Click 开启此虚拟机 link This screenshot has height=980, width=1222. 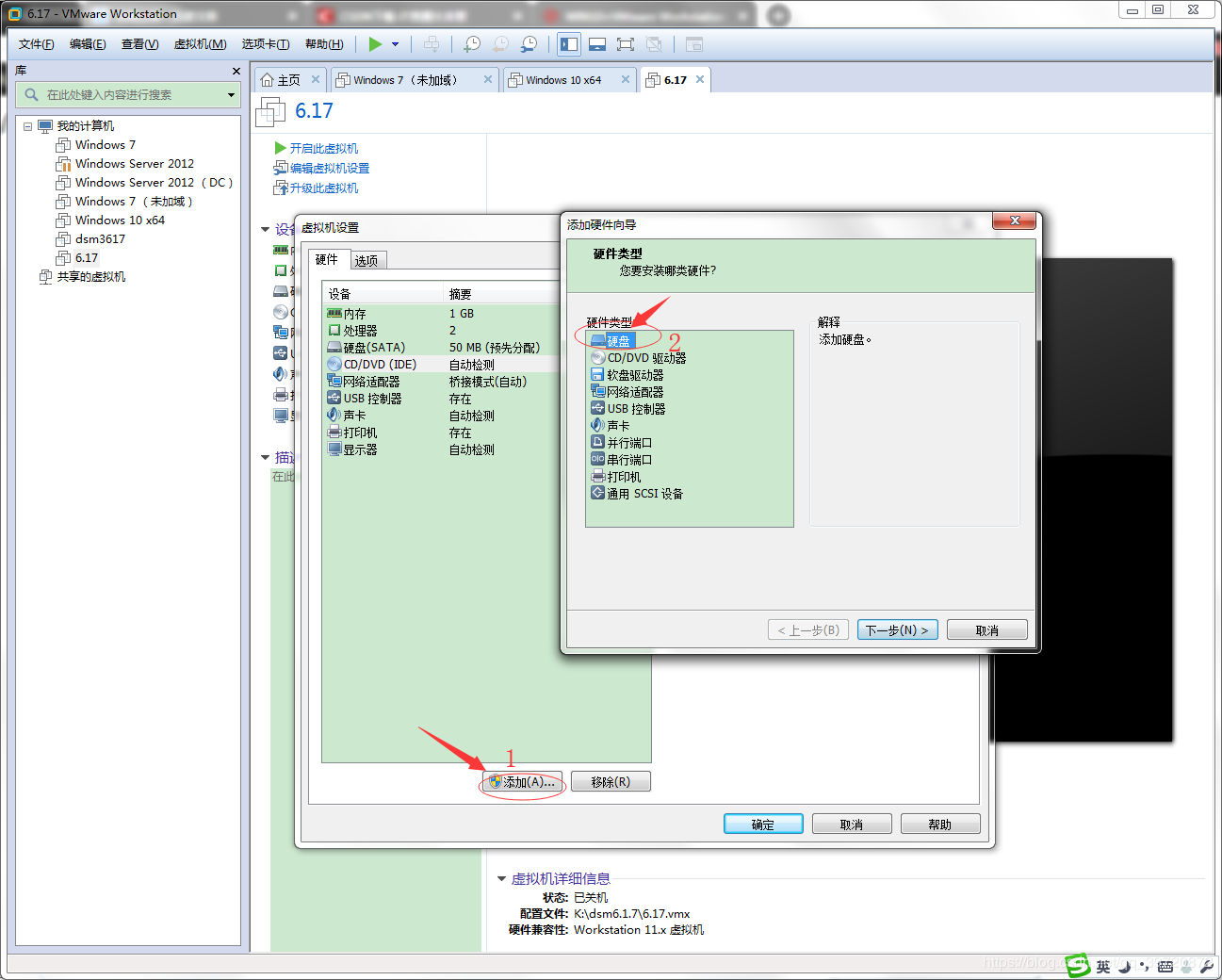coord(323,149)
